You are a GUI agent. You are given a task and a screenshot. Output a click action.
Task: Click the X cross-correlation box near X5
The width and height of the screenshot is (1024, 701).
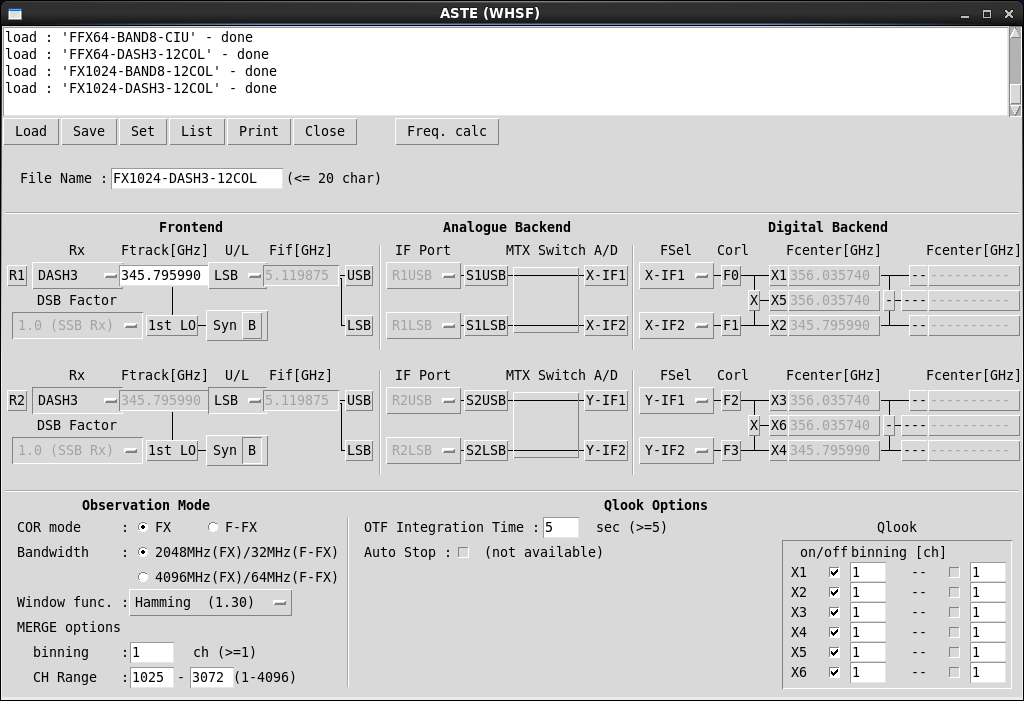(754, 301)
